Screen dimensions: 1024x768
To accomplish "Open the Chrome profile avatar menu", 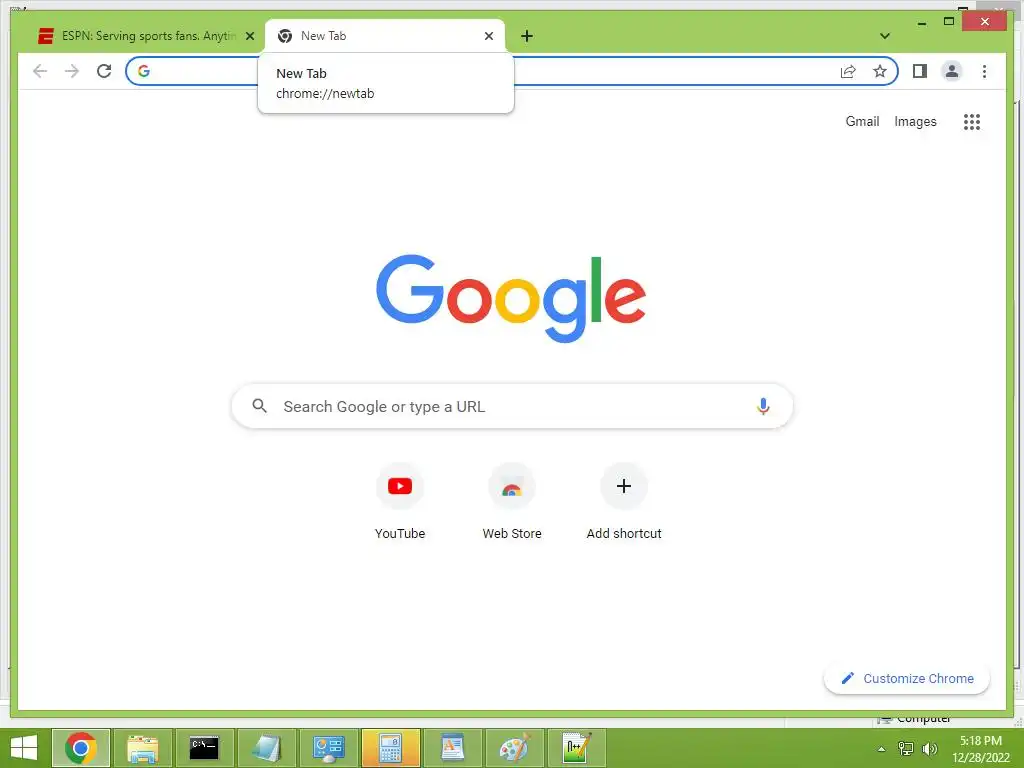I will point(952,71).
